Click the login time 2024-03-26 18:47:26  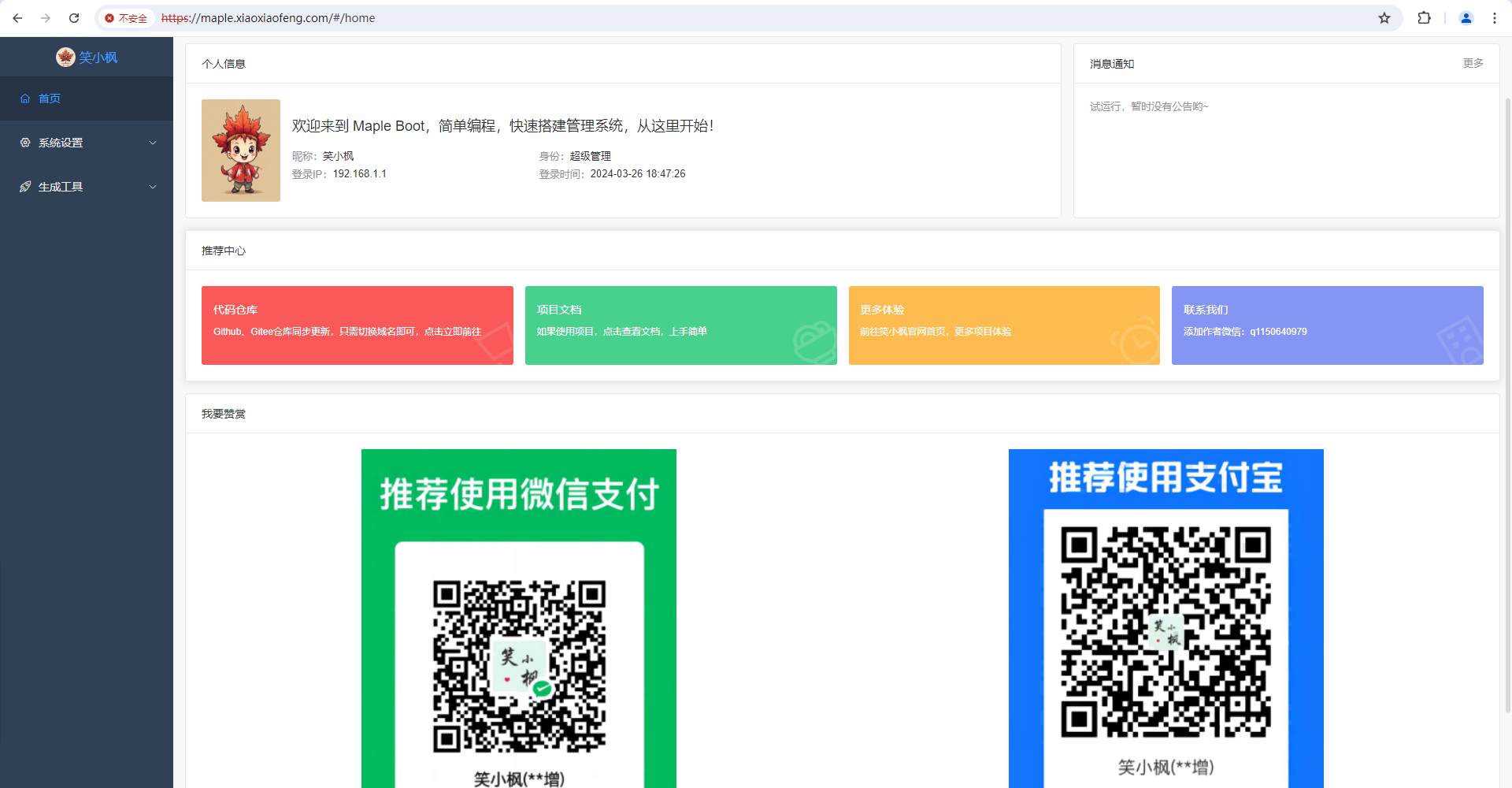(638, 174)
